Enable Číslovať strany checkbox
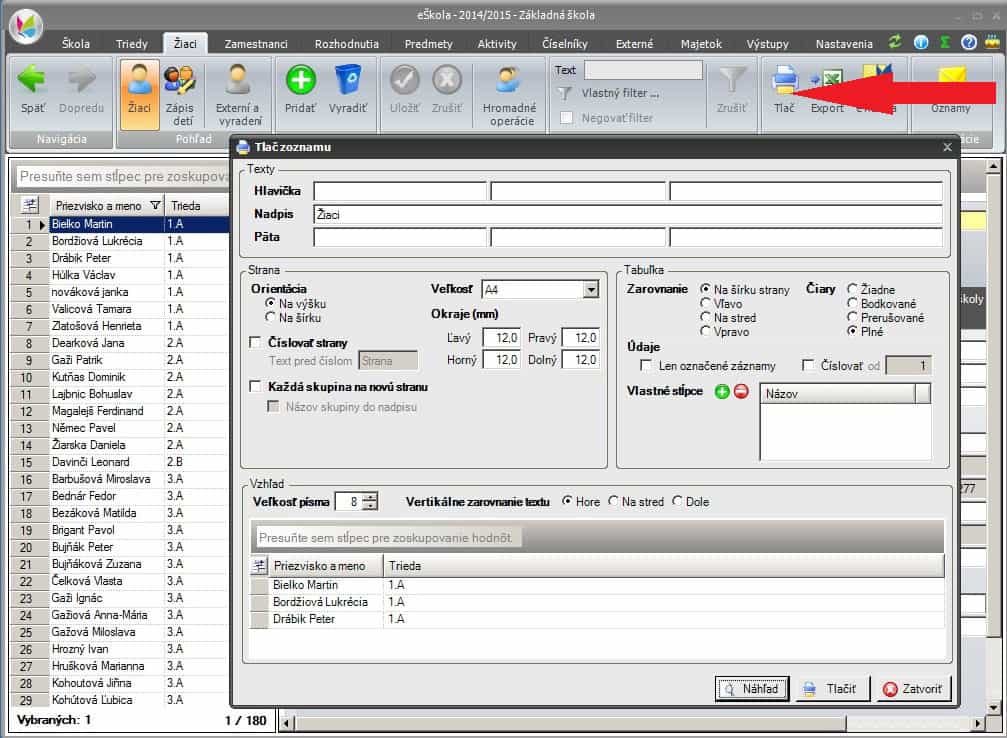 click(x=256, y=342)
